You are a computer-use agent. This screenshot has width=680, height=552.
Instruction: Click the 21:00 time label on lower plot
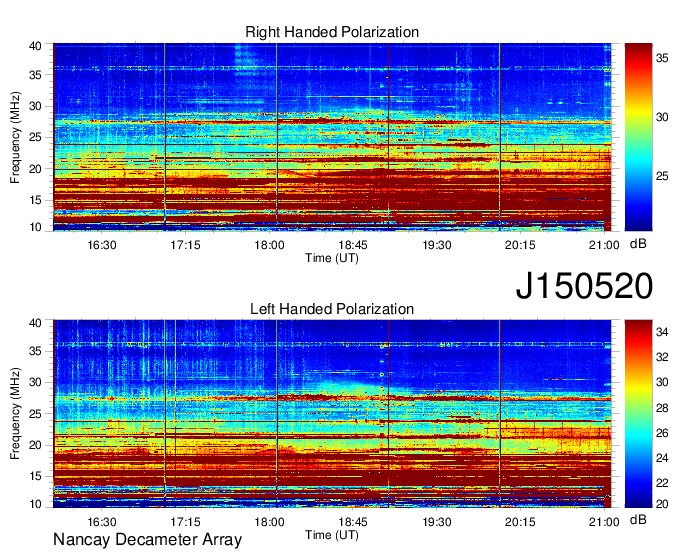[604, 522]
